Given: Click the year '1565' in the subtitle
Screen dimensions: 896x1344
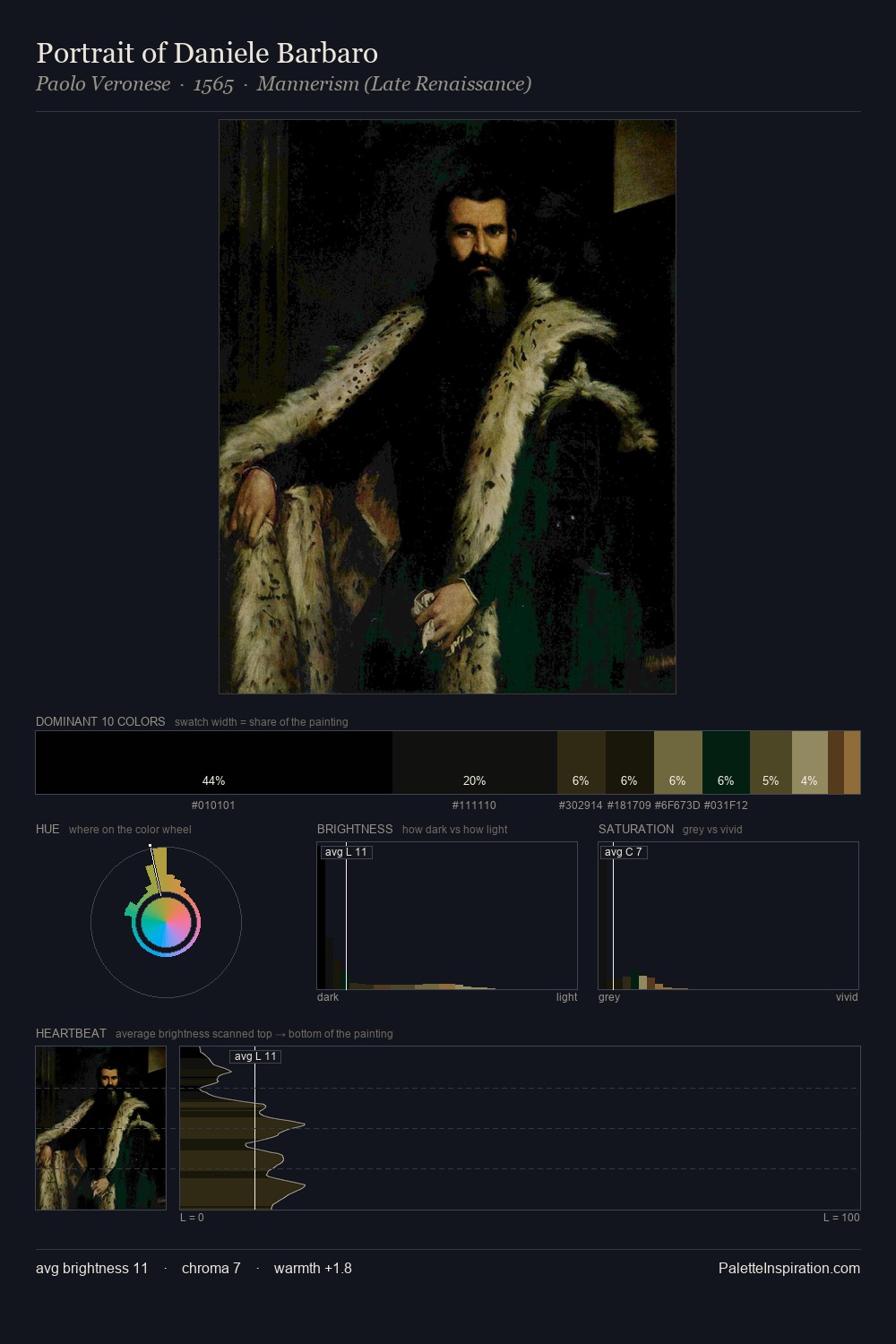Looking at the screenshot, I should [213, 84].
